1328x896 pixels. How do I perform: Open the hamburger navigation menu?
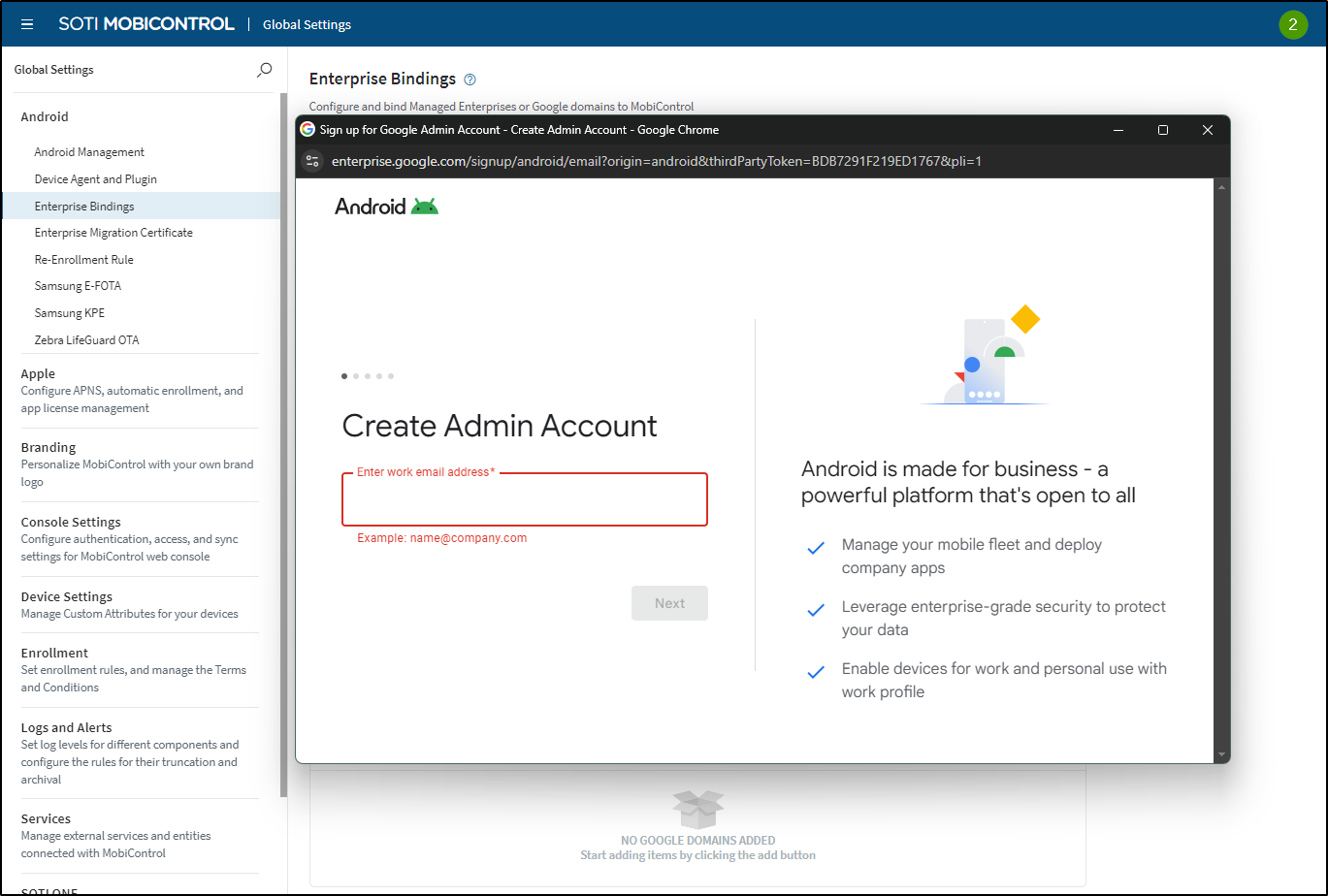(26, 24)
